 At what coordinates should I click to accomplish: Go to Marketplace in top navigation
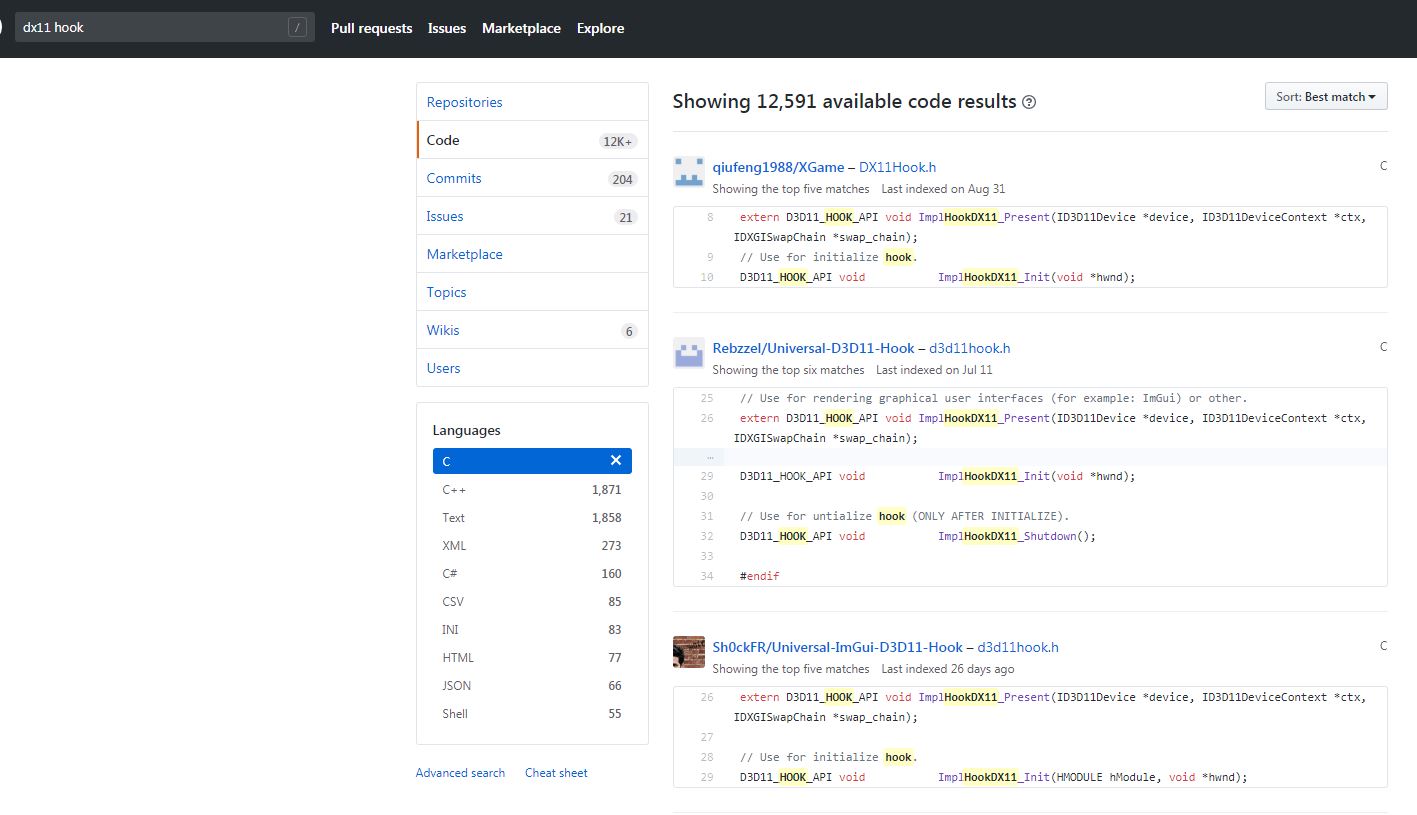click(521, 28)
